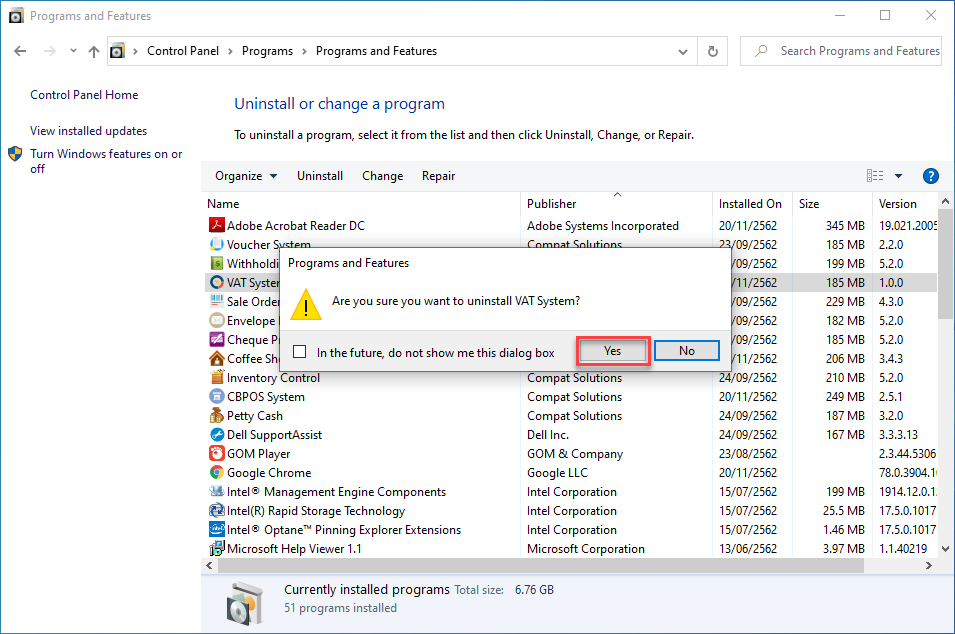Viewport: 955px width, 634px height.
Task: Open View installed updates link
Action: pyautogui.click(x=88, y=131)
